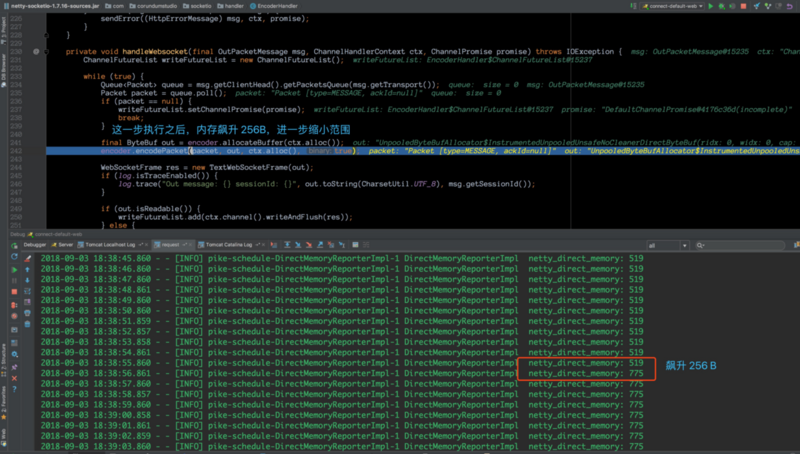The image size is (800, 454).
Task: Click the console log search field
Action: pos(740,245)
